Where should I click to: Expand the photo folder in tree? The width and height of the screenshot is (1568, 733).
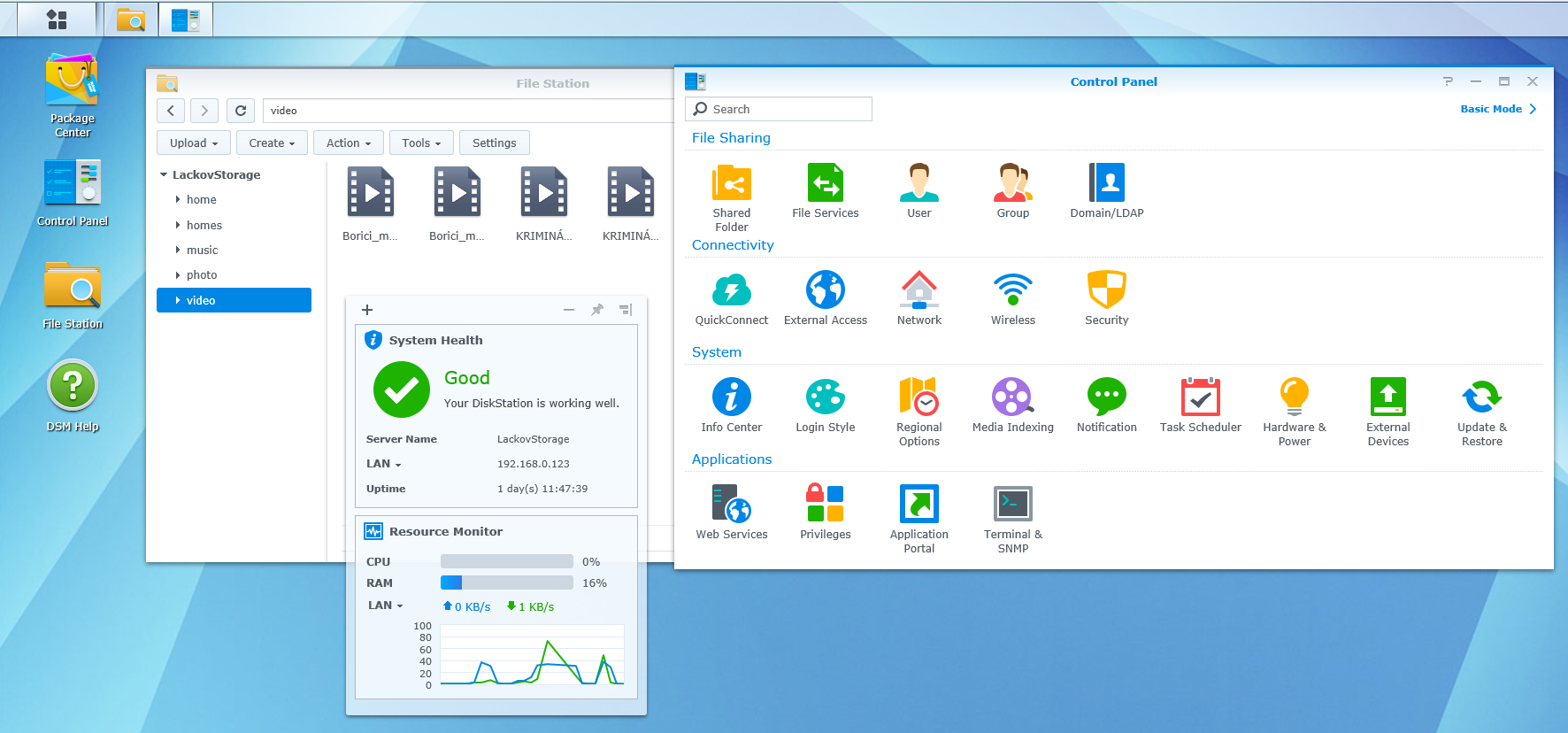coord(178,275)
